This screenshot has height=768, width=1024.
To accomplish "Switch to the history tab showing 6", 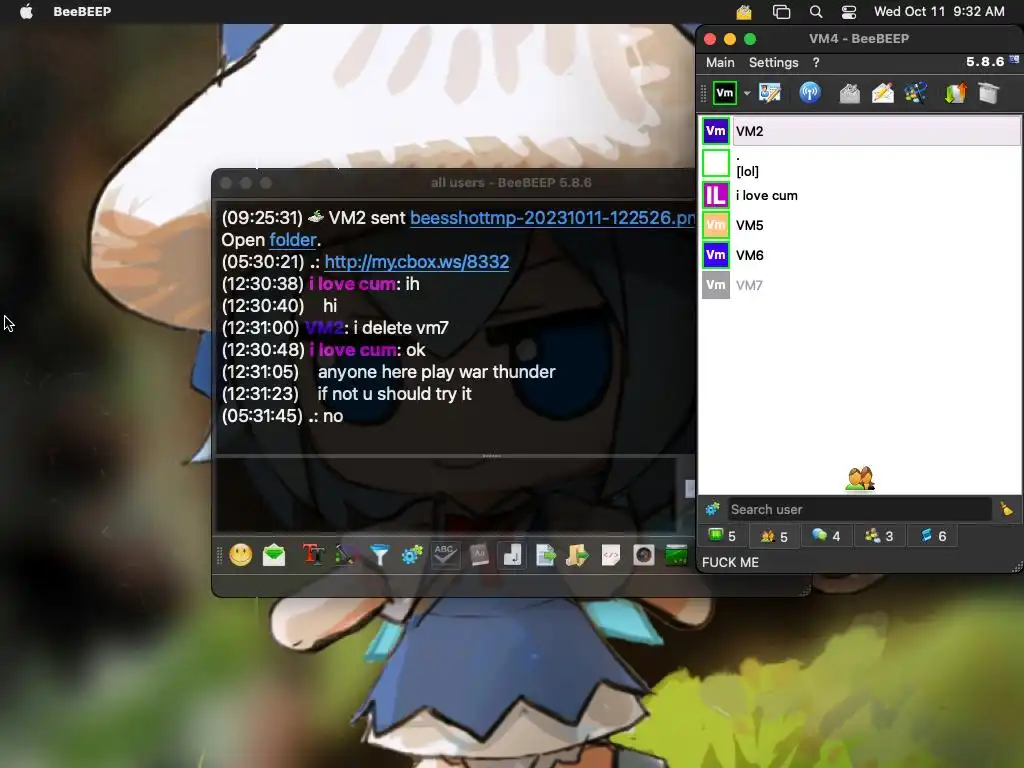I will point(933,536).
